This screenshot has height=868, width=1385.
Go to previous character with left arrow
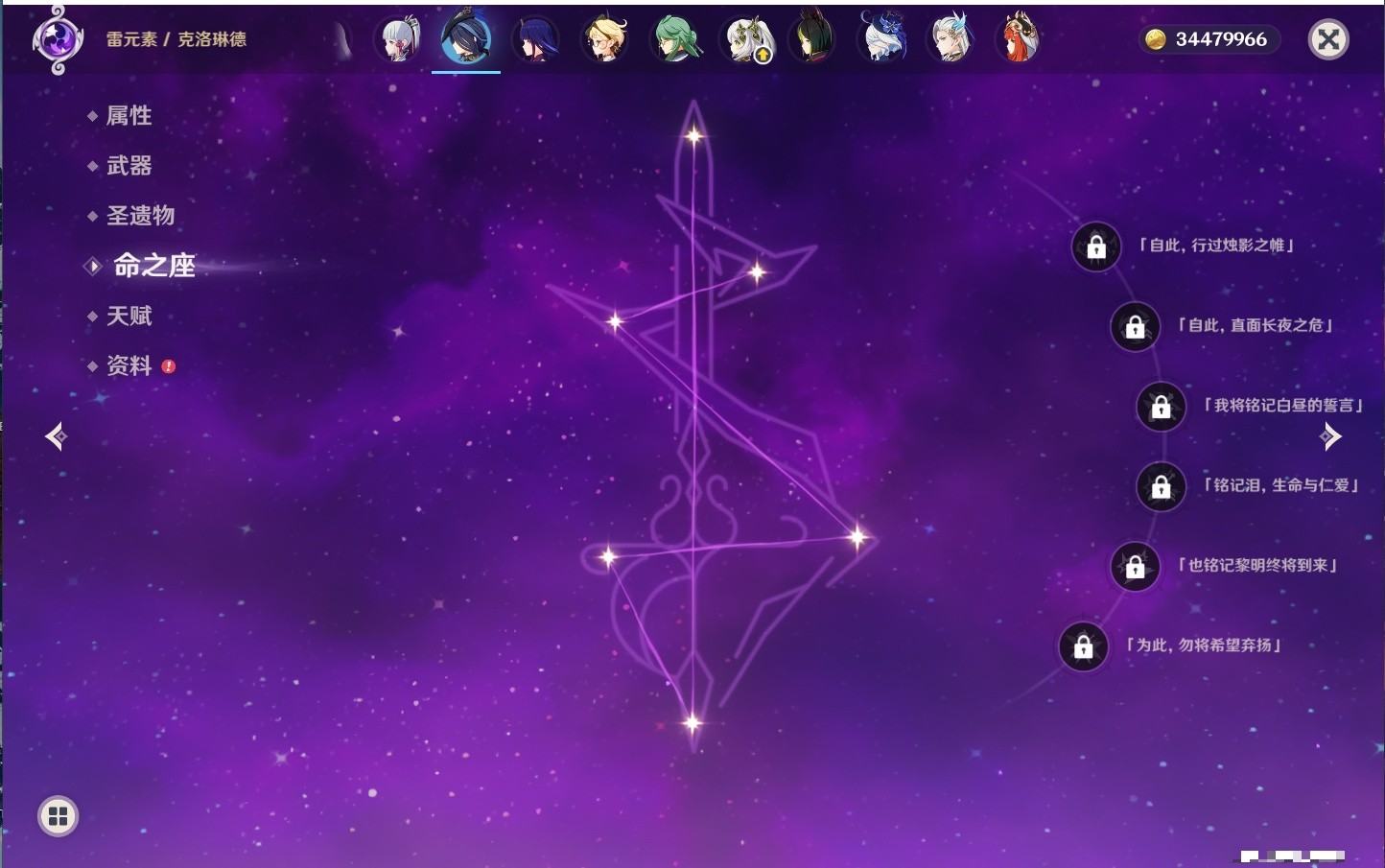[x=56, y=436]
